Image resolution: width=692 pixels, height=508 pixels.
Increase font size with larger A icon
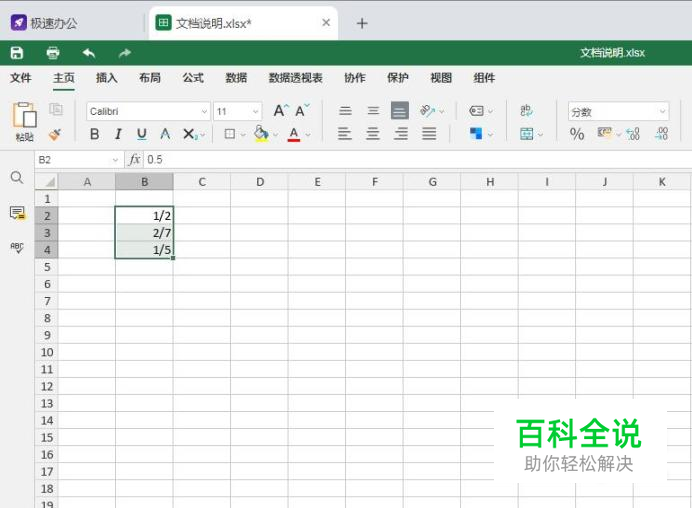281,110
